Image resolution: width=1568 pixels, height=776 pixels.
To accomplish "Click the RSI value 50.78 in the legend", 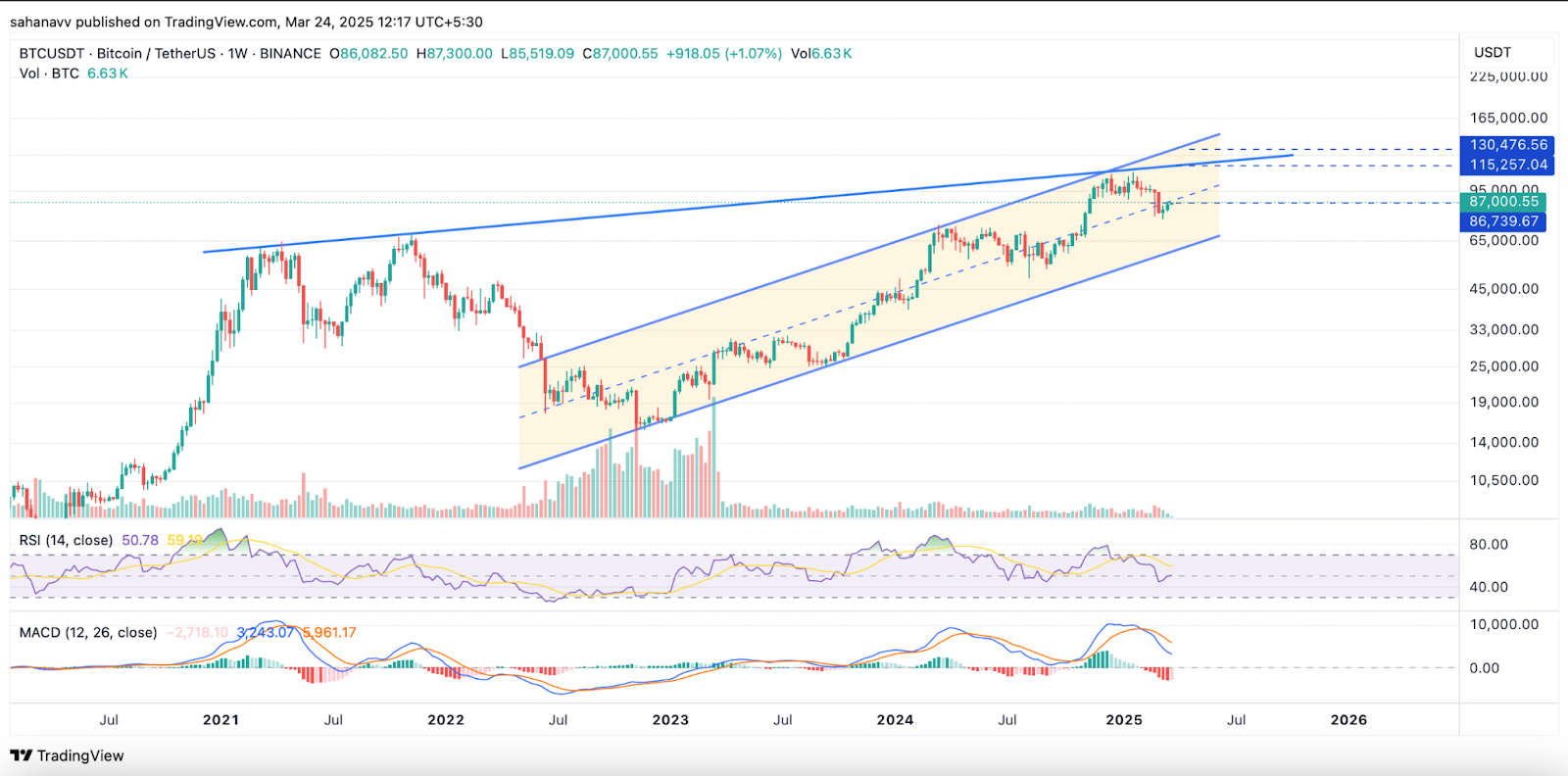I will click(x=140, y=540).
